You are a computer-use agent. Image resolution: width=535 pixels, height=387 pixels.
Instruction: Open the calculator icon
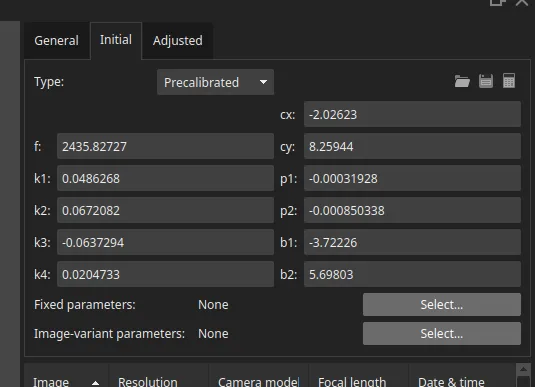(509, 81)
